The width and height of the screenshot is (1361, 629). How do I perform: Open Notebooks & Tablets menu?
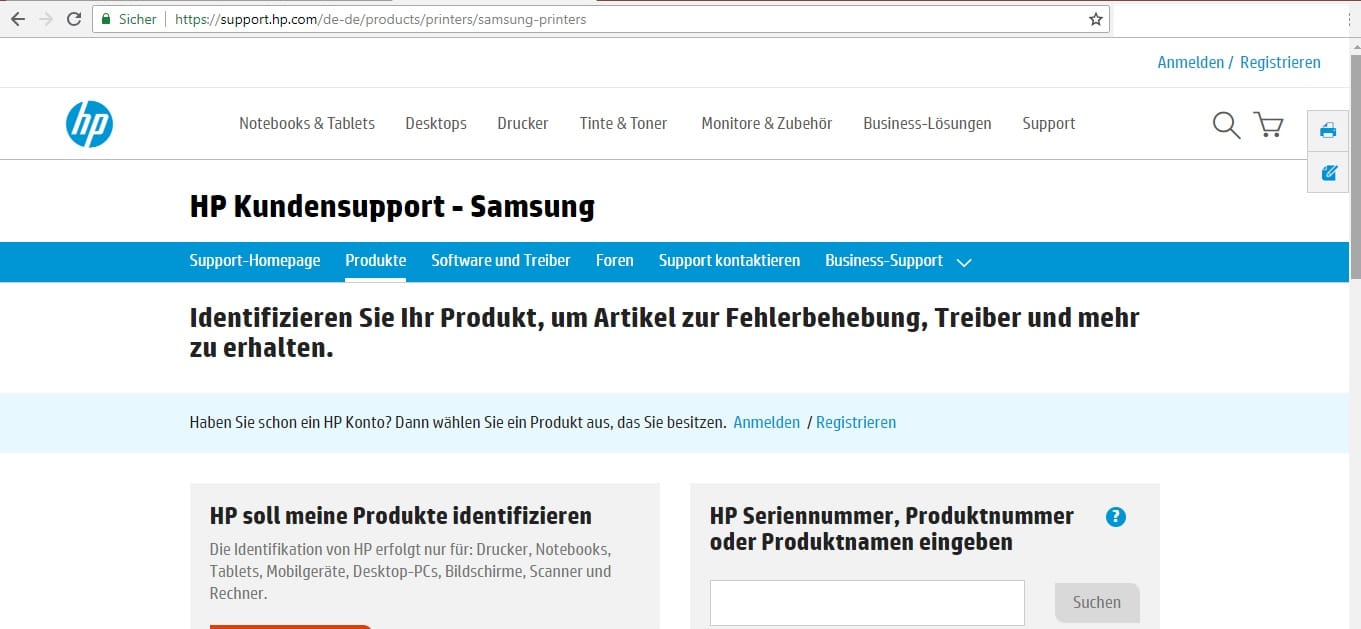click(x=307, y=123)
